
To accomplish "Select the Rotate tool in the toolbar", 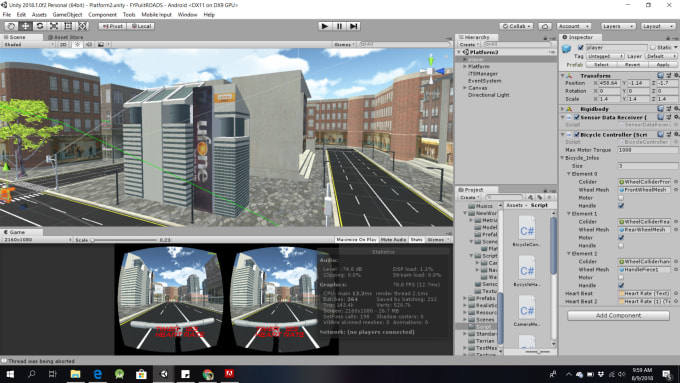I will [x=39, y=26].
